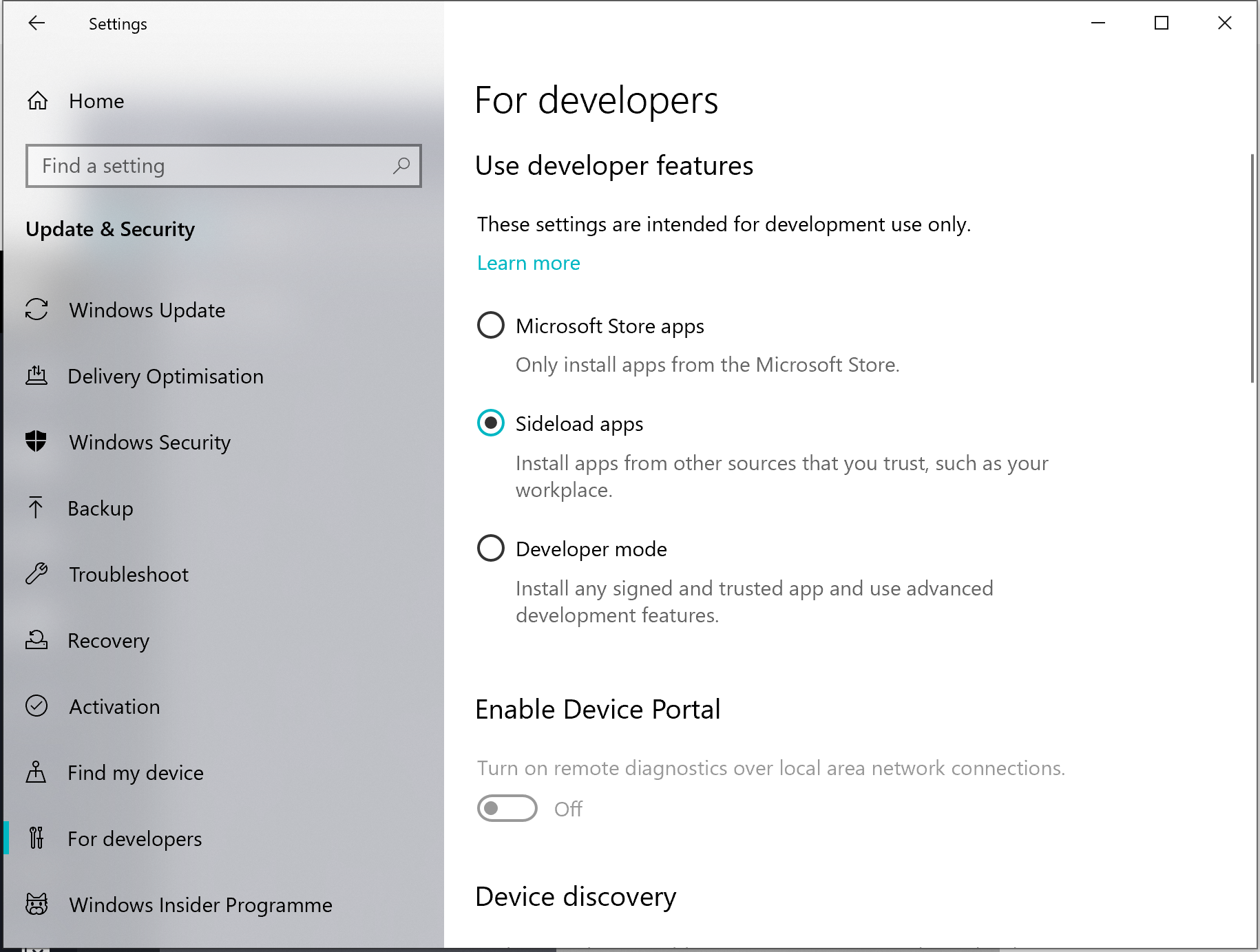Click the Windows Insider Programme cat icon
This screenshot has height=952, width=1260.
click(x=36, y=904)
